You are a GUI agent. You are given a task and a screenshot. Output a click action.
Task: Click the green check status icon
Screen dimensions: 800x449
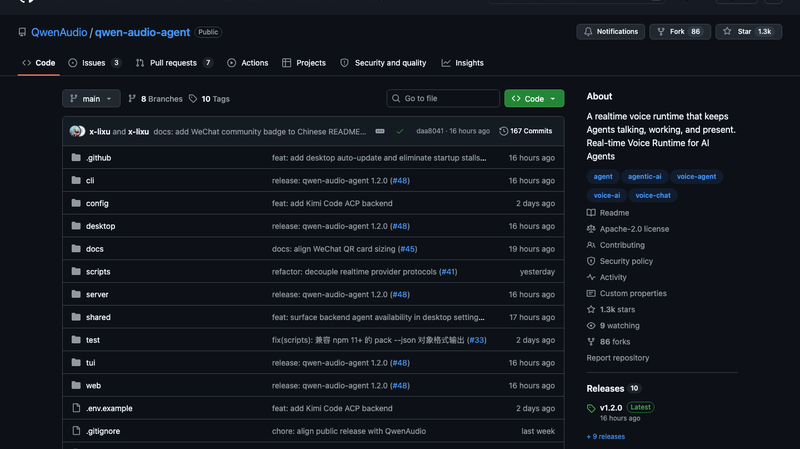(400, 131)
